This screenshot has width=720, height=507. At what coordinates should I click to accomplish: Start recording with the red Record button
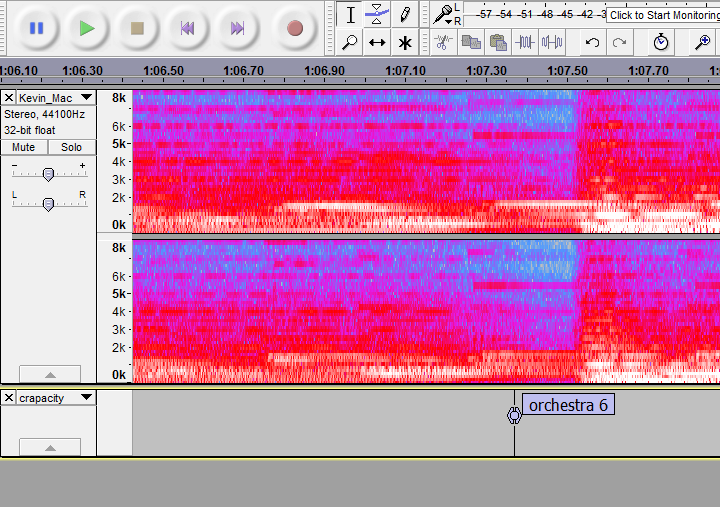click(294, 28)
